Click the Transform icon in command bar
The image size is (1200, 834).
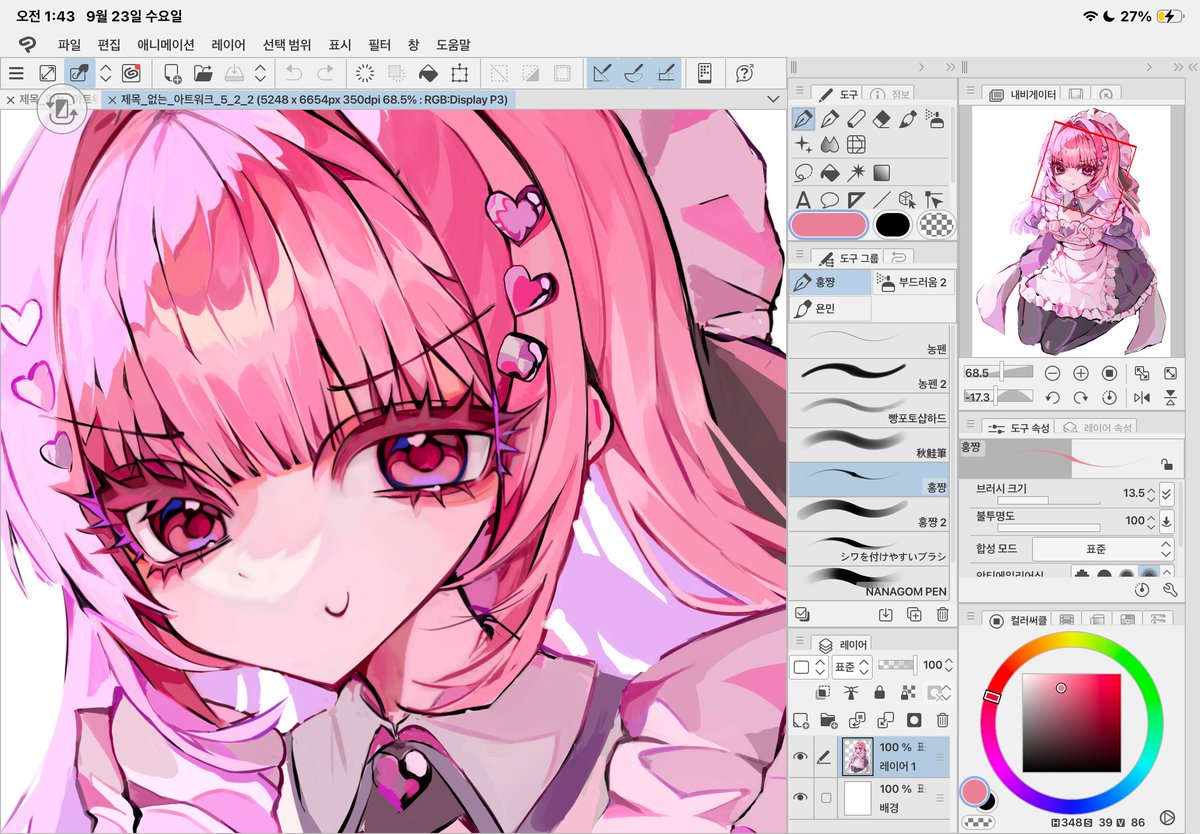(459, 73)
